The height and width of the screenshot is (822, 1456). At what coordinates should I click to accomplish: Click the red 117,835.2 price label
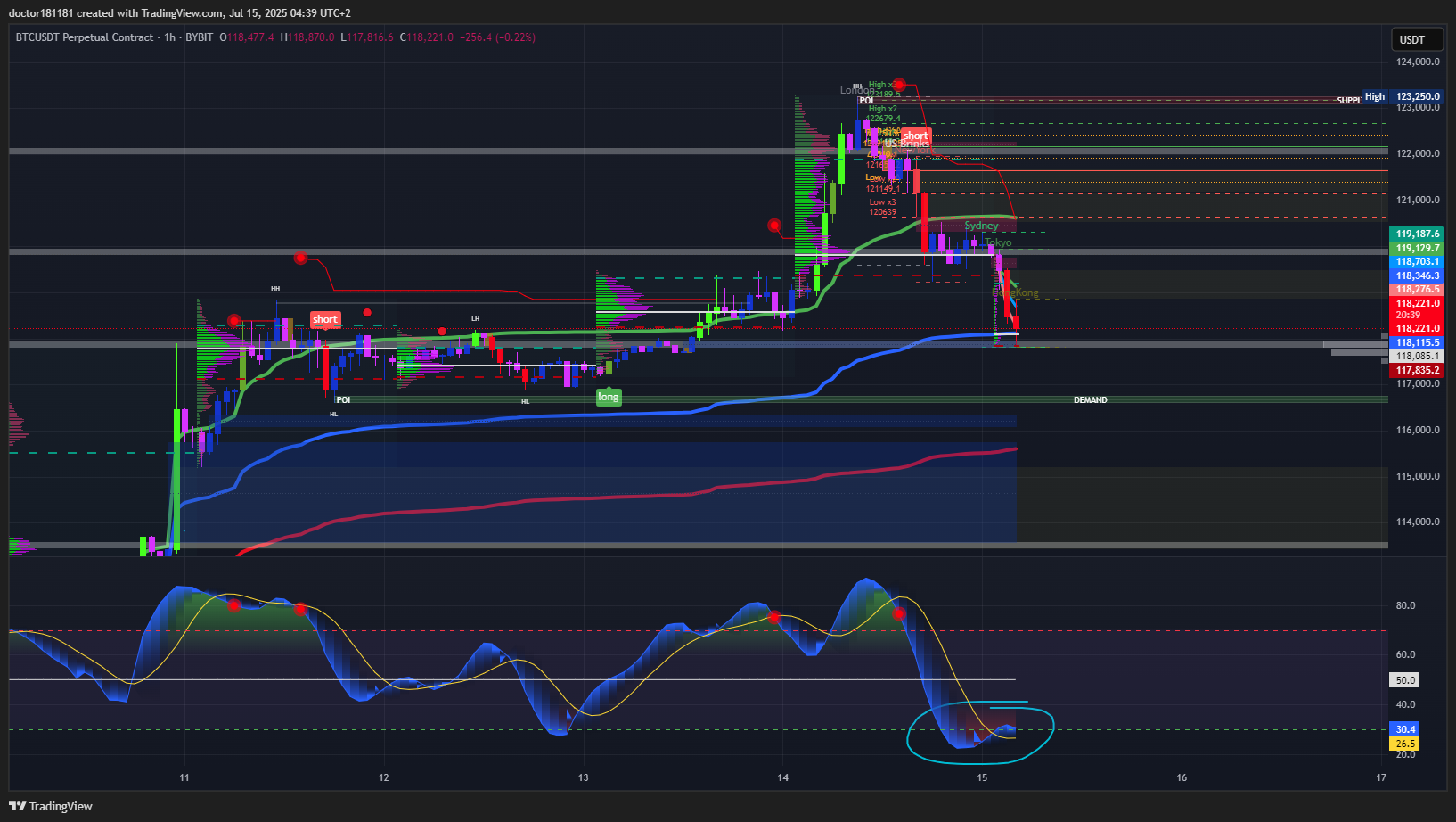(x=1417, y=370)
